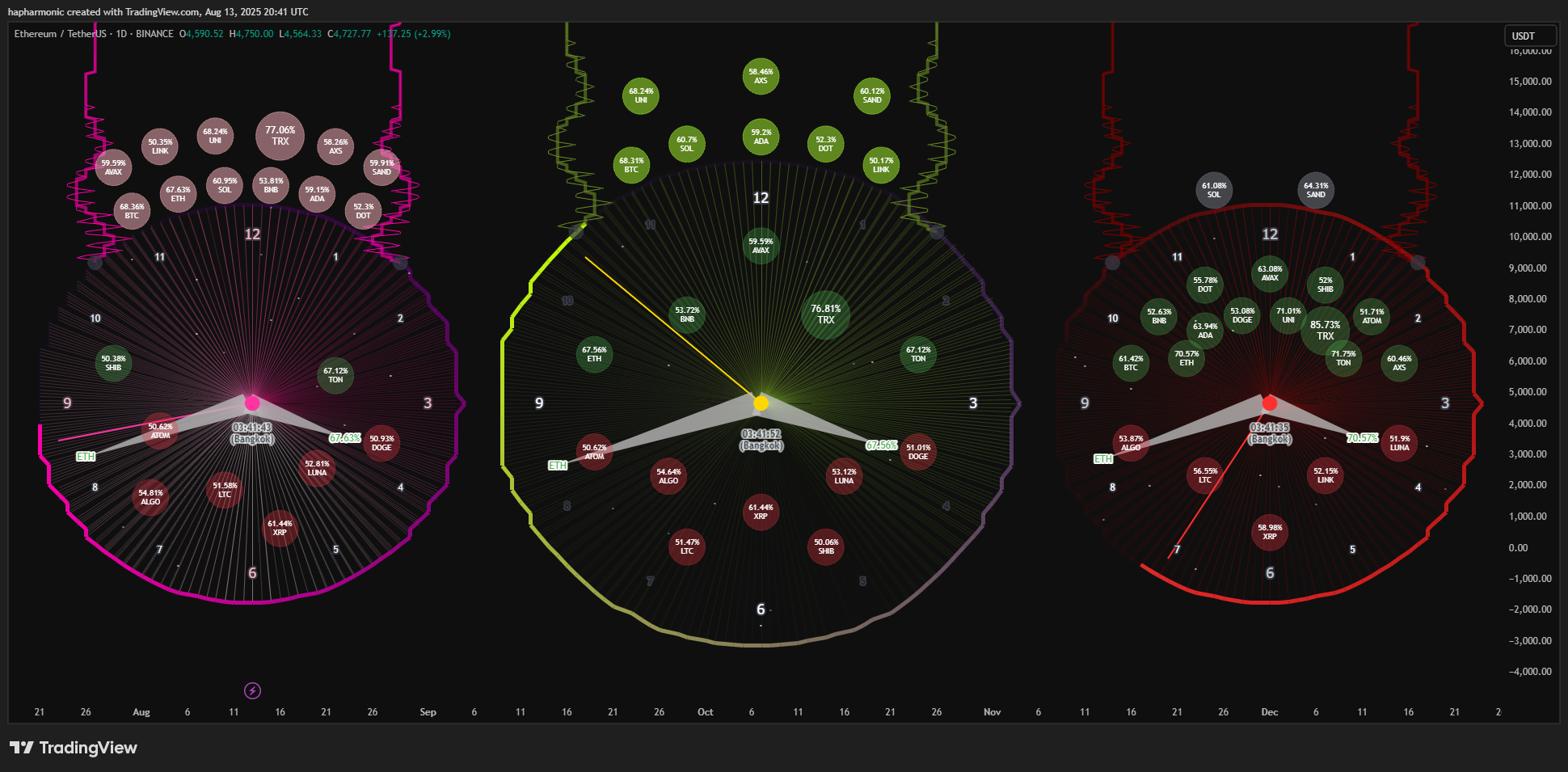Click the 52.15% LINK bubble
The height and width of the screenshot is (772, 1568).
pyautogui.click(x=1326, y=475)
